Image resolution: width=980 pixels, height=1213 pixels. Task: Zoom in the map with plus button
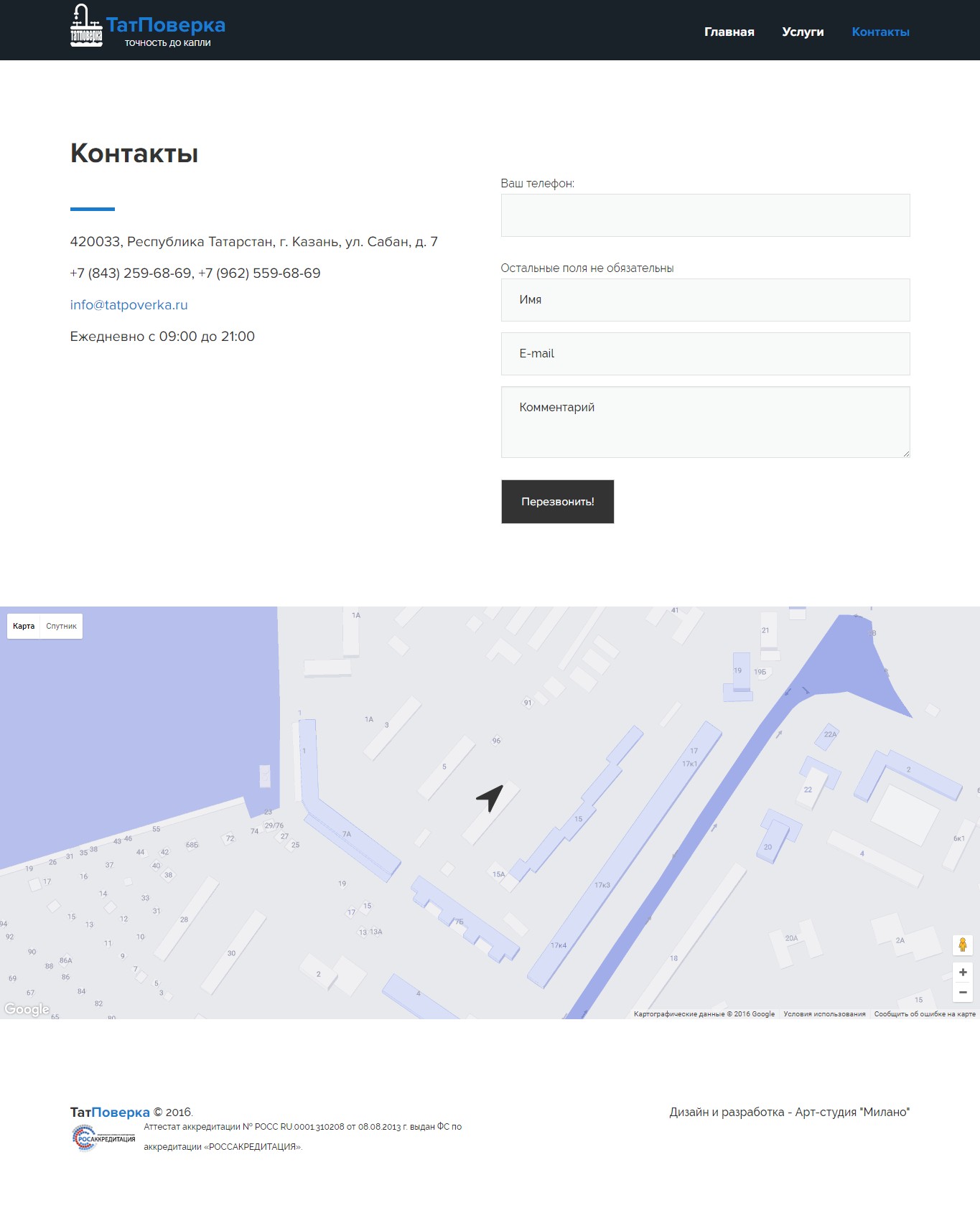tap(962, 973)
